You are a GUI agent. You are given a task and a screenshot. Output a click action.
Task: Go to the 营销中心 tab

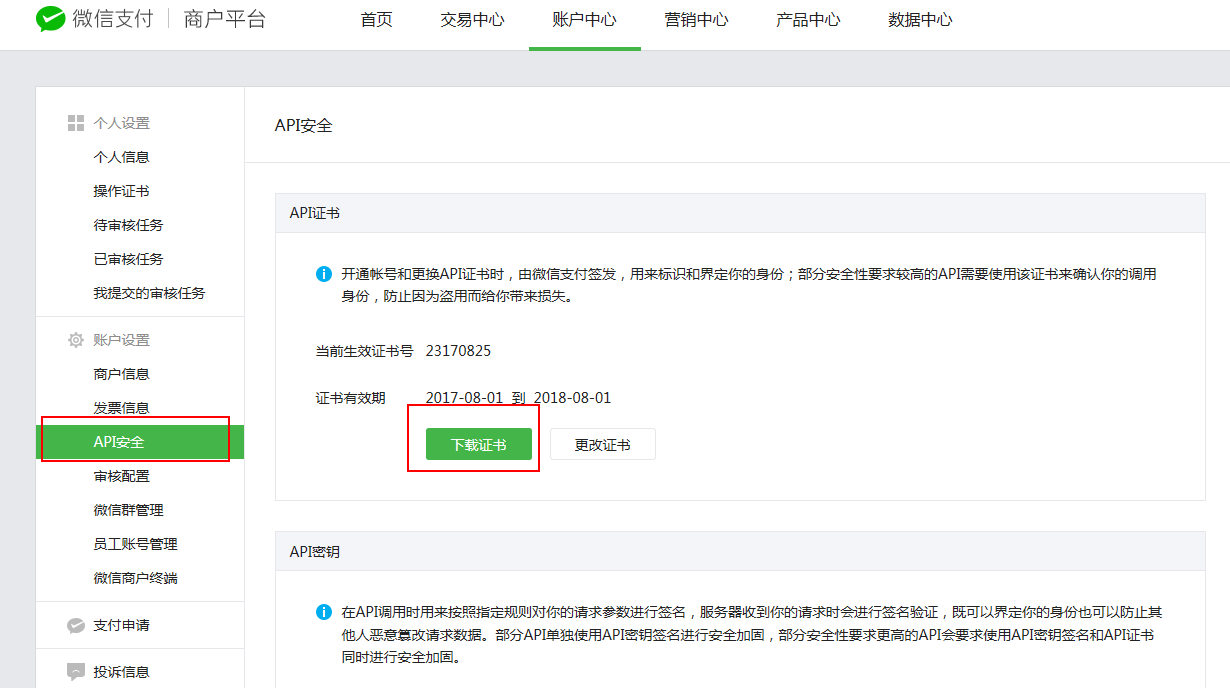pyautogui.click(x=696, y=20)
